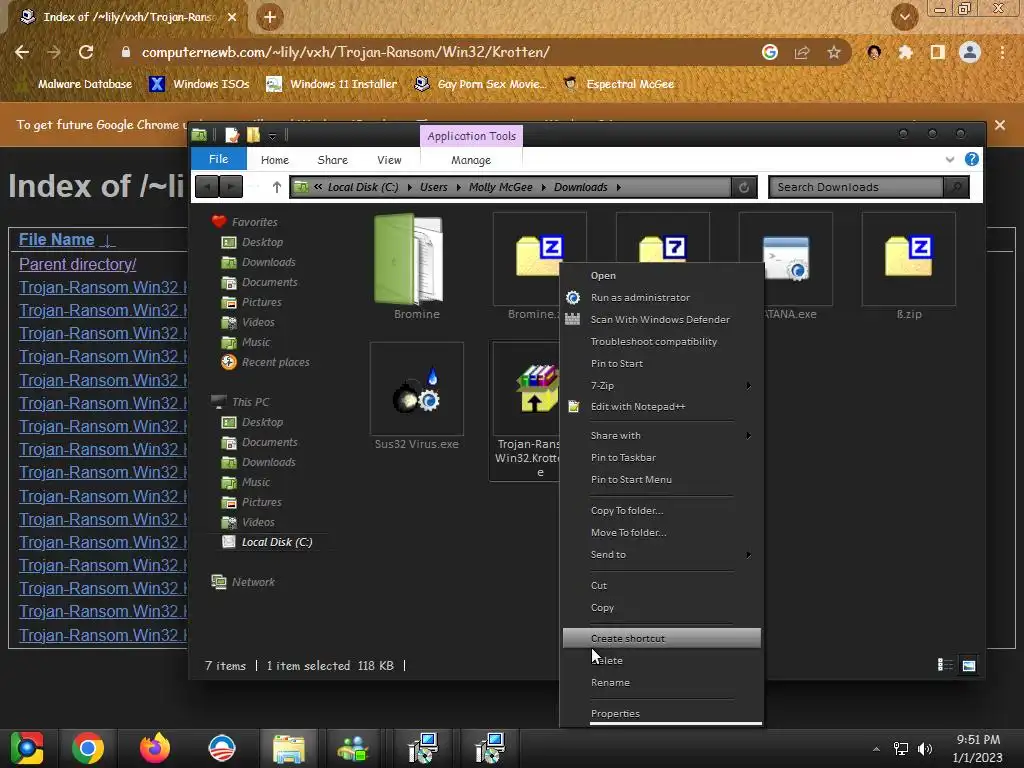Bookmark this page with the star icon
The image size is (1024, 768).
click(834, 52)
